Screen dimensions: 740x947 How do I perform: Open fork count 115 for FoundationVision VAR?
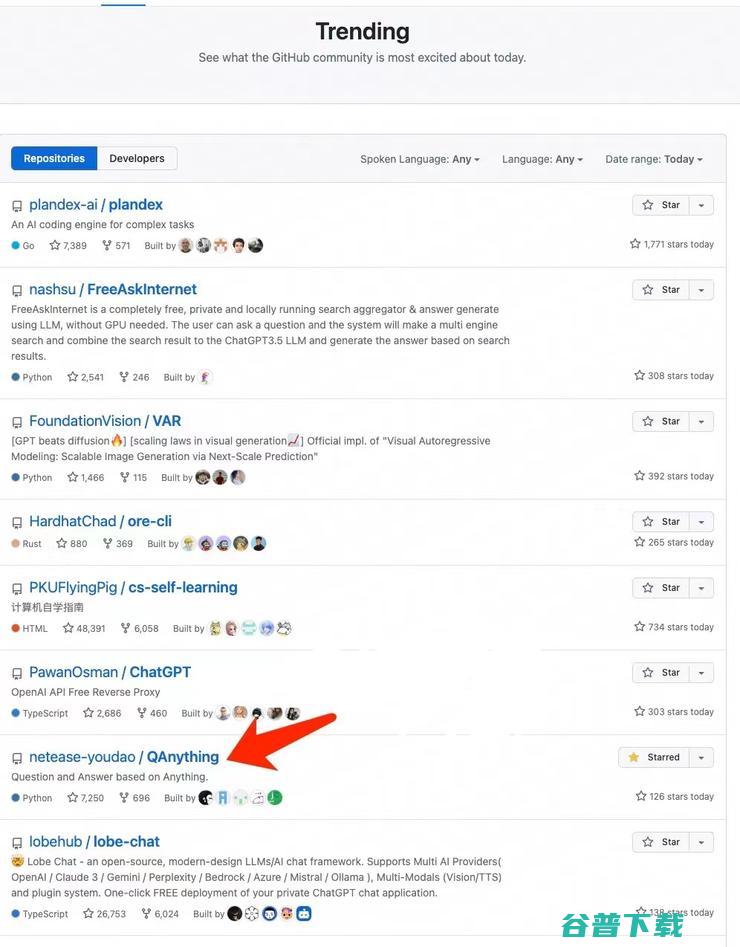tap(134, 477)
